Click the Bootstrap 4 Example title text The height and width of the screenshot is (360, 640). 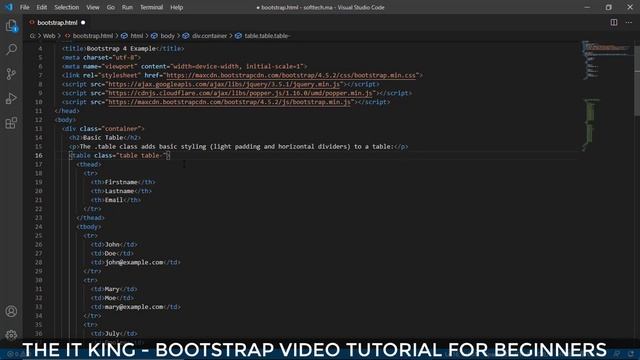pos(121,49)
